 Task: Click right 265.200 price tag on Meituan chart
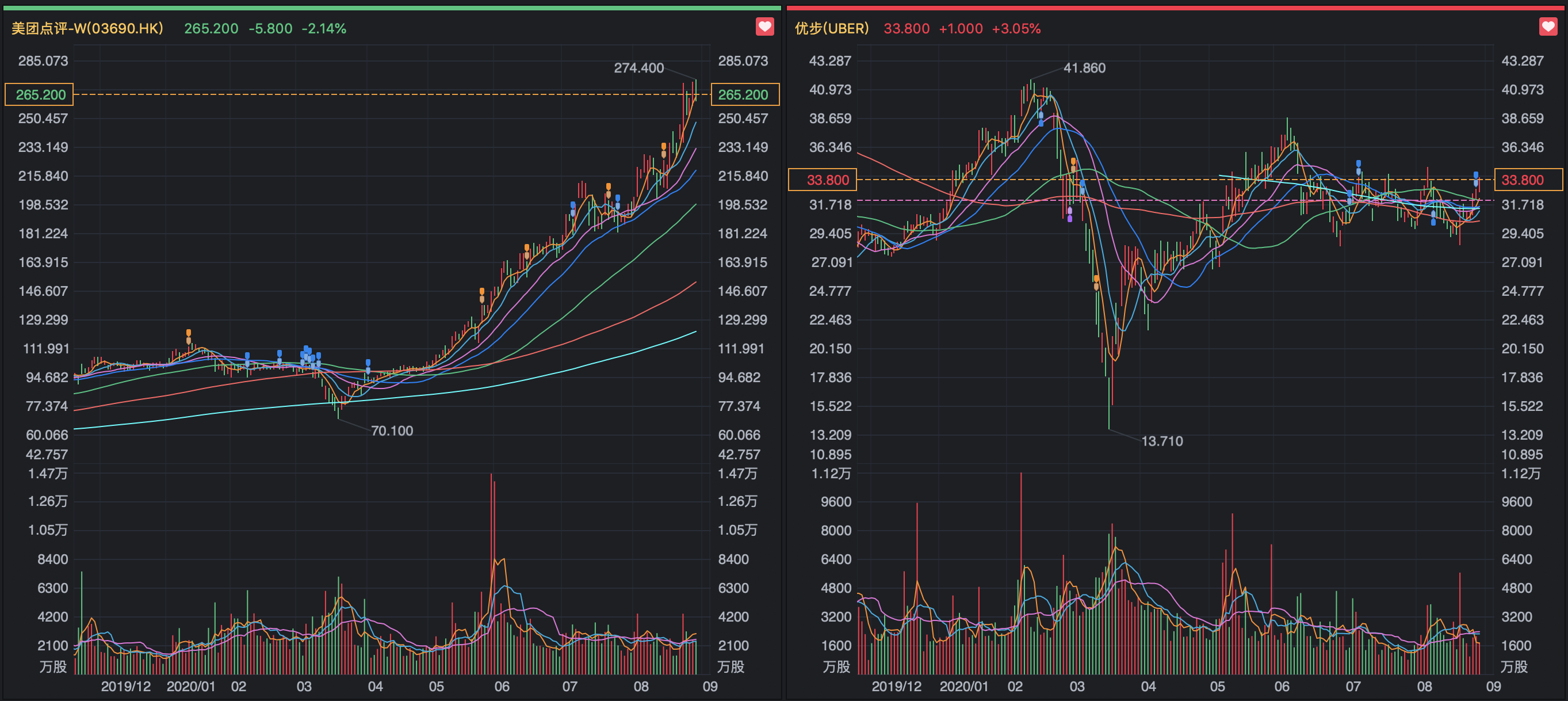pyautogui.click(x=744, y=94)
